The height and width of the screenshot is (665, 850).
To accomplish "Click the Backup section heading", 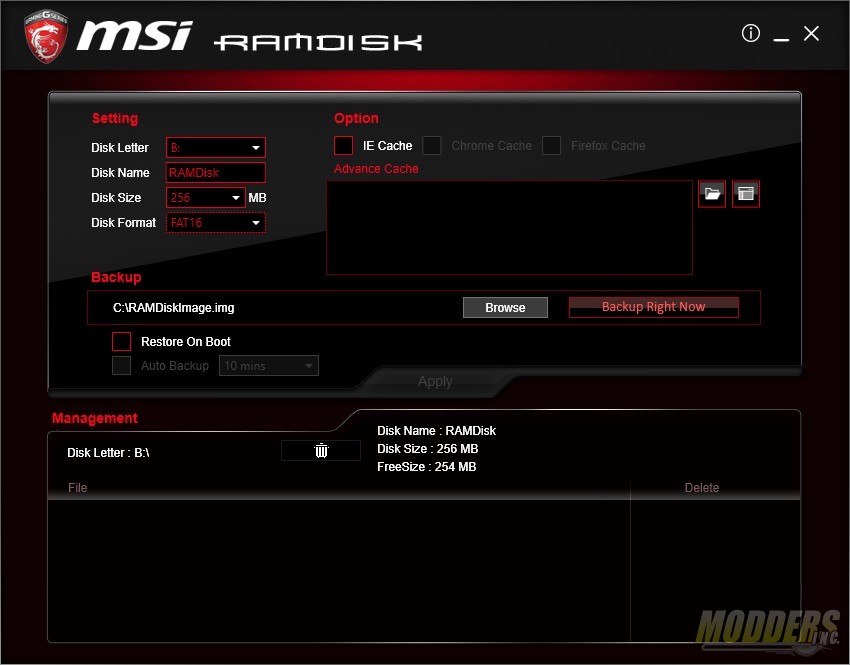I will tap(116, 277).
